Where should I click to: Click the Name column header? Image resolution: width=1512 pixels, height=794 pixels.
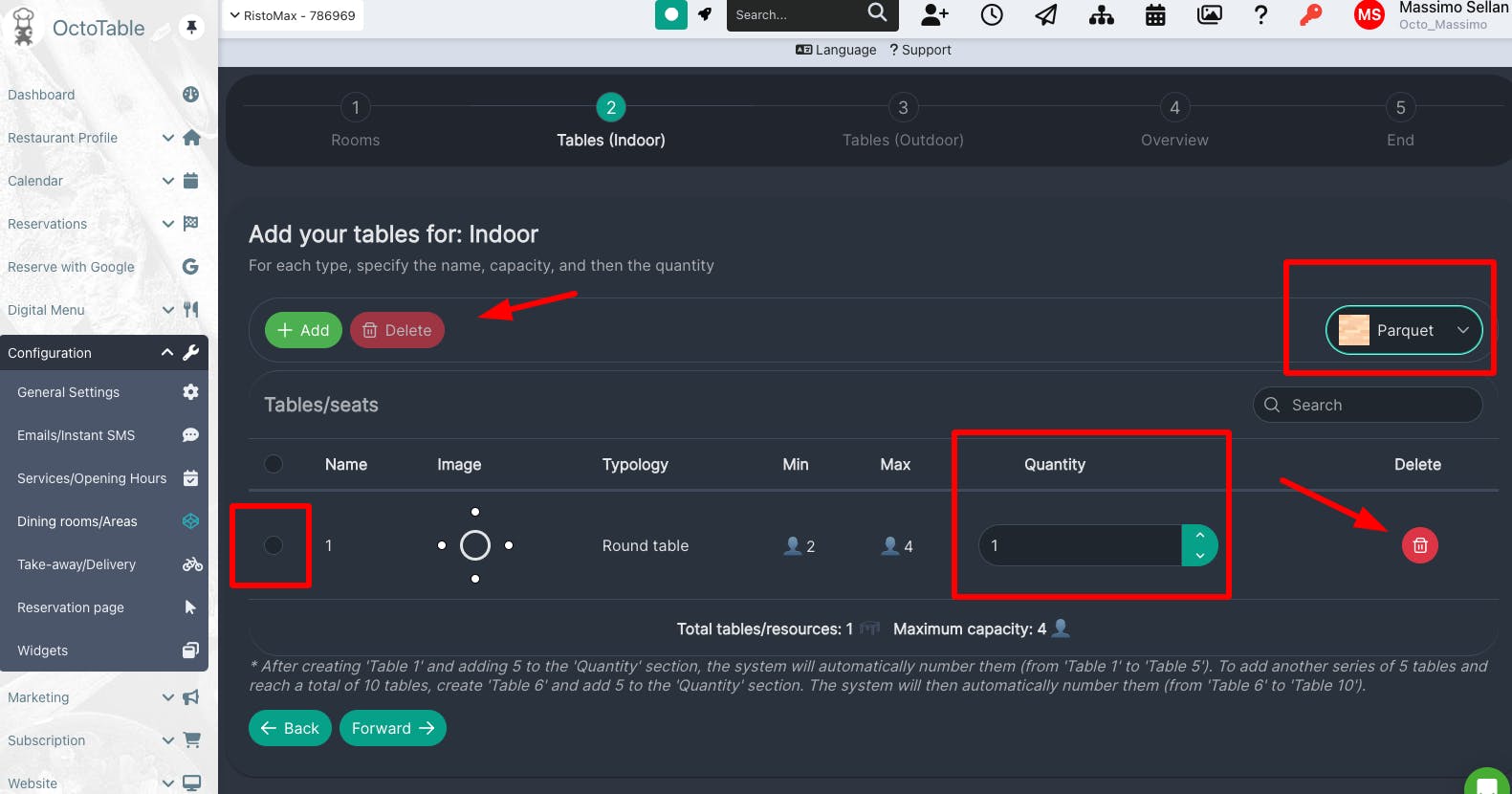(x=346, y=464)
